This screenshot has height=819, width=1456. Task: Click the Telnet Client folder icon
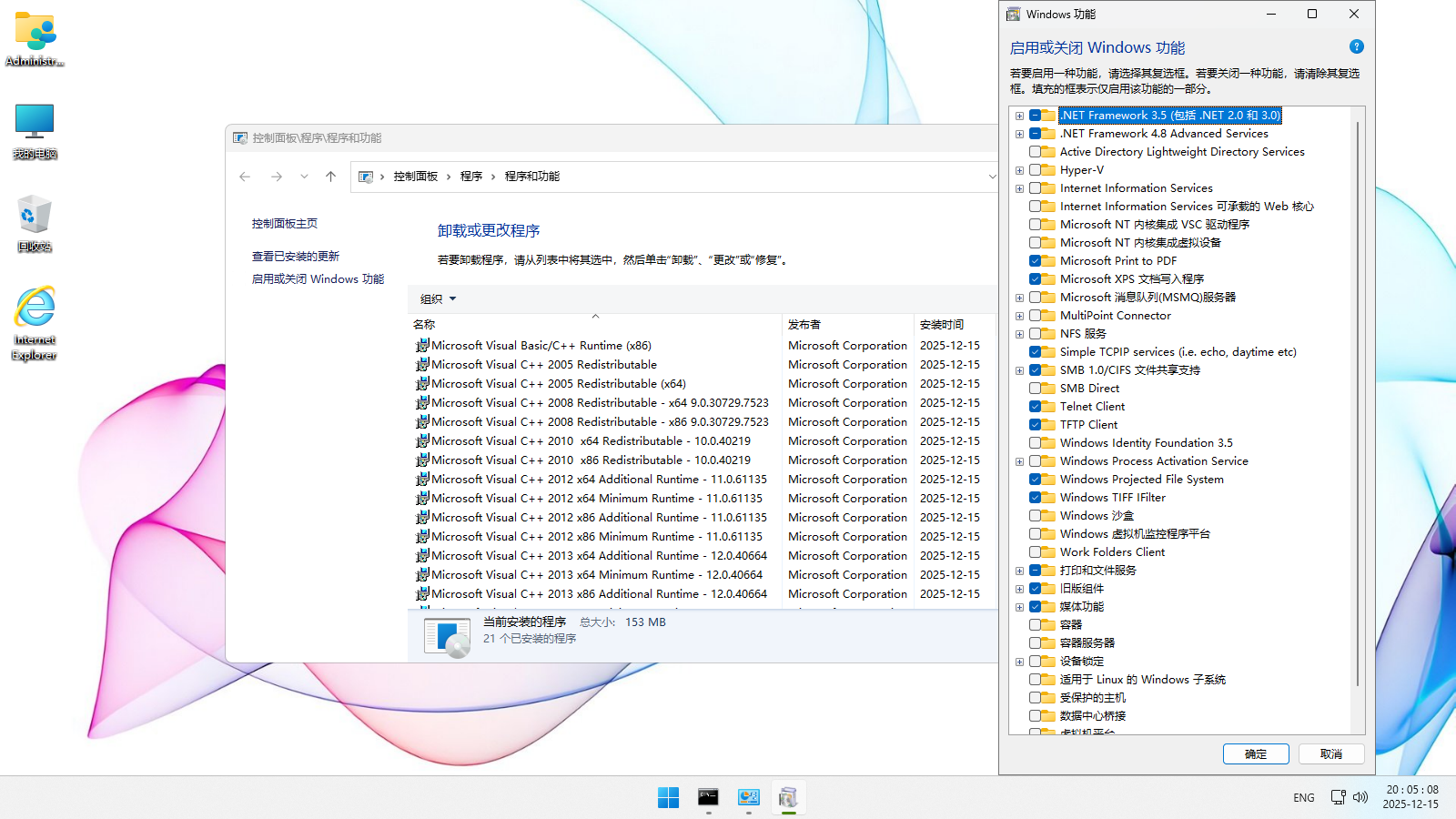click(x=1048, y=407)
